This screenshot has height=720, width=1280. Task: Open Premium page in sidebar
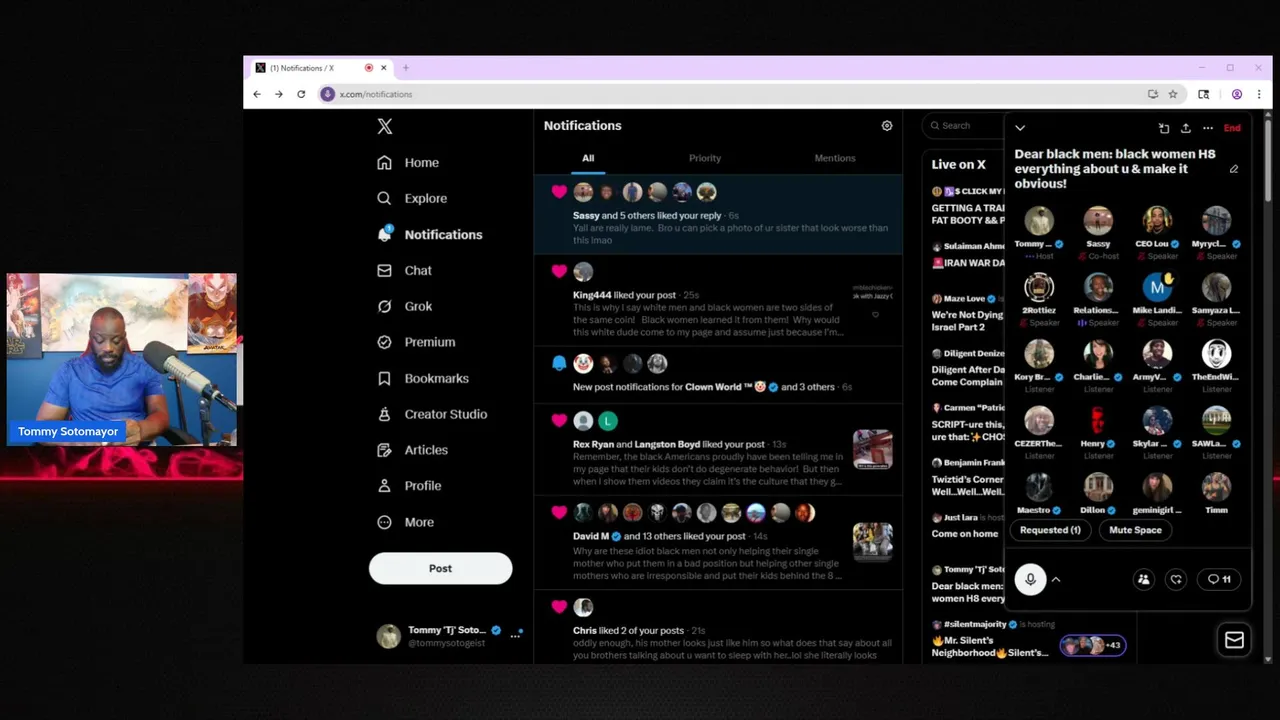[417, 342]
